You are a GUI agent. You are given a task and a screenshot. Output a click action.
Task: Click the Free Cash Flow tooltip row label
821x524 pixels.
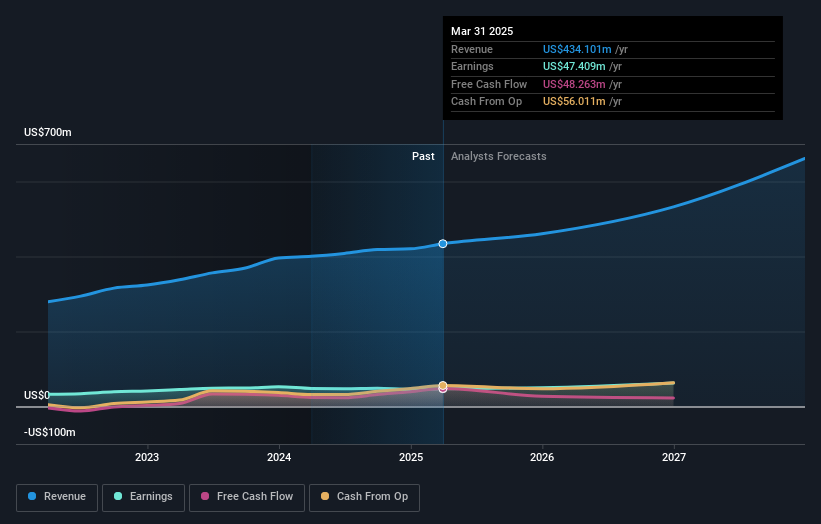point(489,84)
